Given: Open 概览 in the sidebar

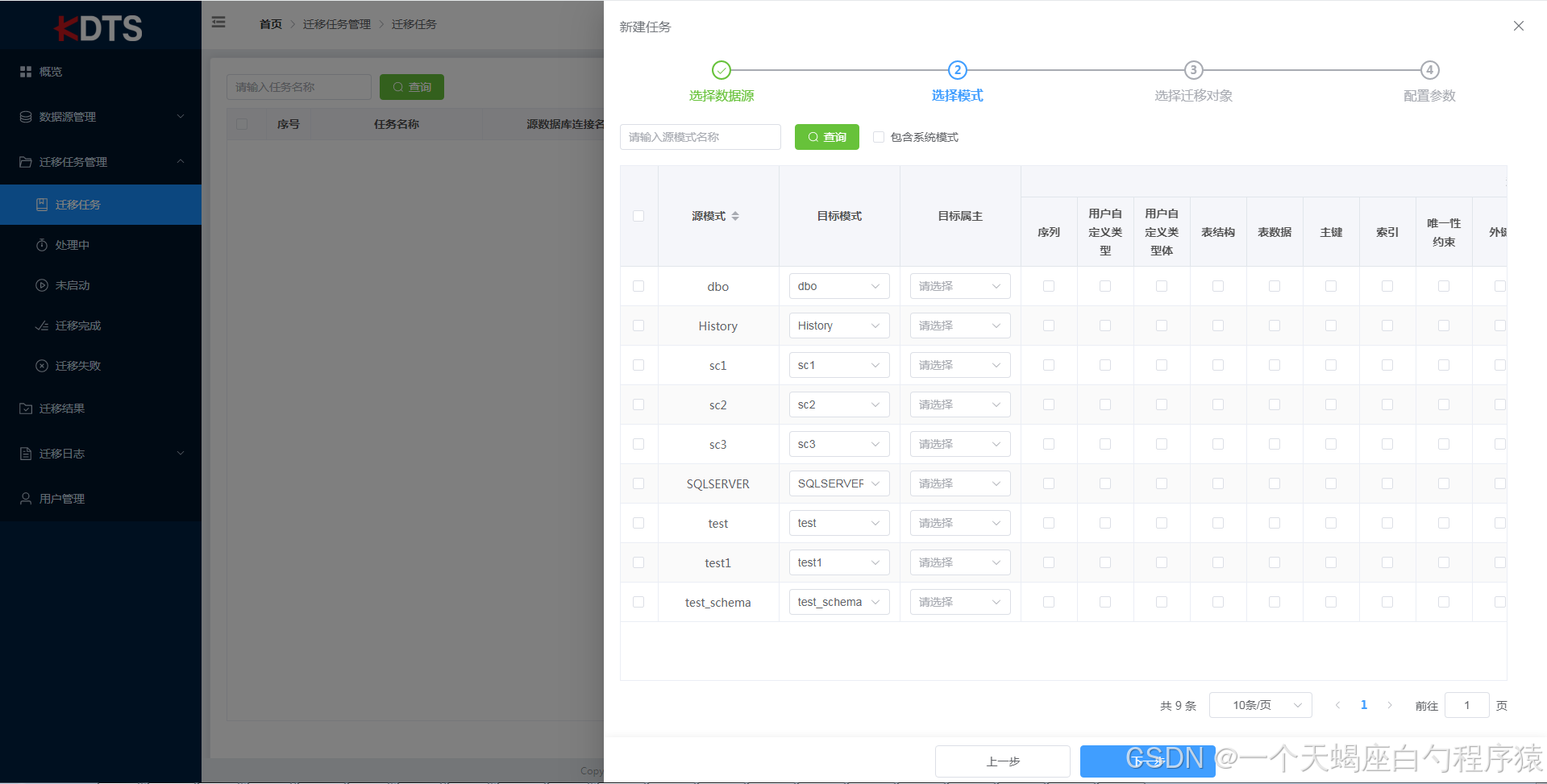Looking at the screenshot, I should [101, 72].
